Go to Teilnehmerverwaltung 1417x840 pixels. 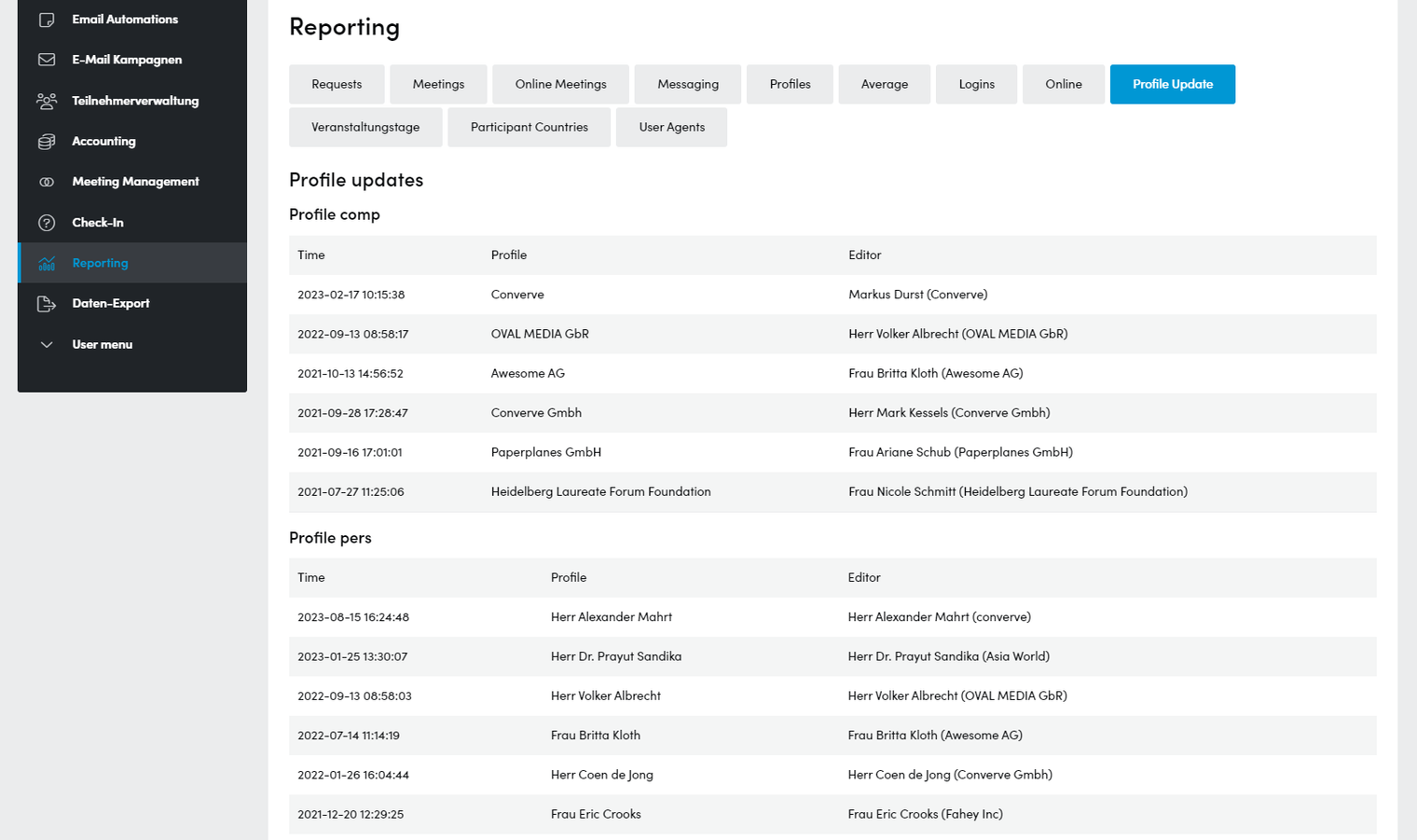[135, 101]
